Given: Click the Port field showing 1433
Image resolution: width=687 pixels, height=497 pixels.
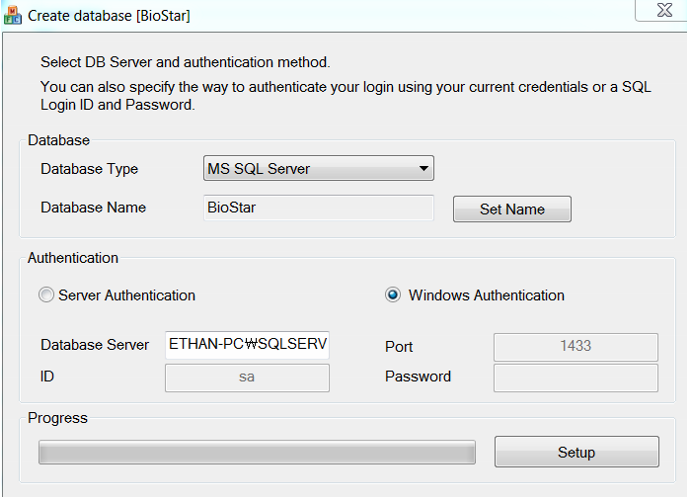Looking at the screenshot, I should click(576, 347).
